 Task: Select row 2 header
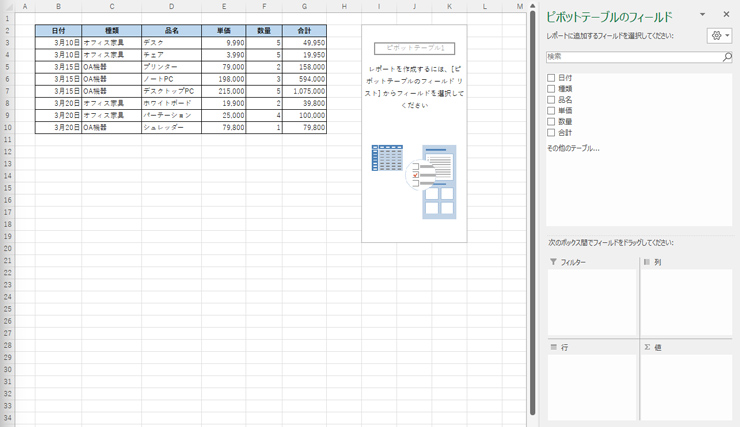7,31
